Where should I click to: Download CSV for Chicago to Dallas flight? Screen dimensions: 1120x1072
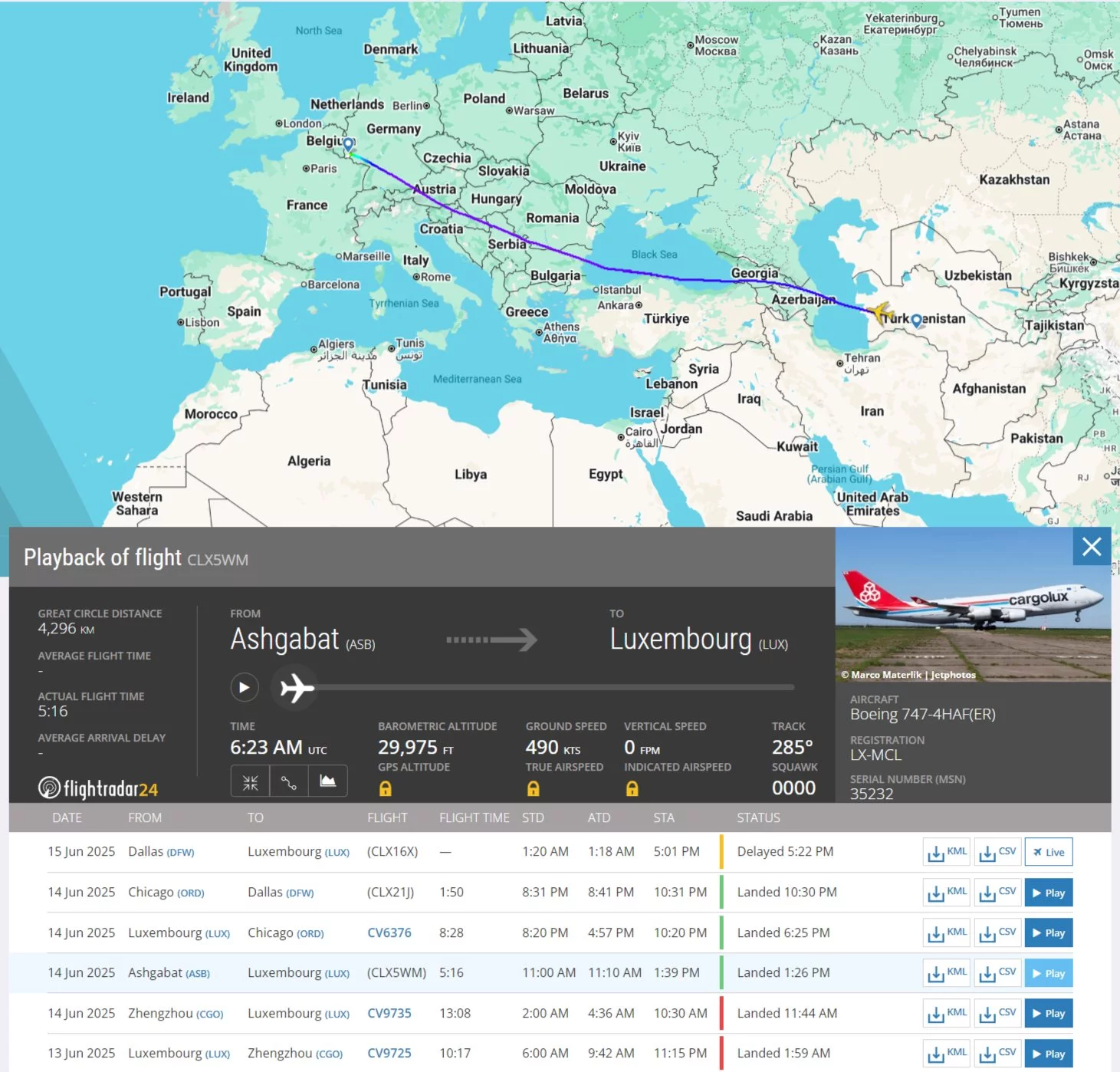(x=997, y=893)
